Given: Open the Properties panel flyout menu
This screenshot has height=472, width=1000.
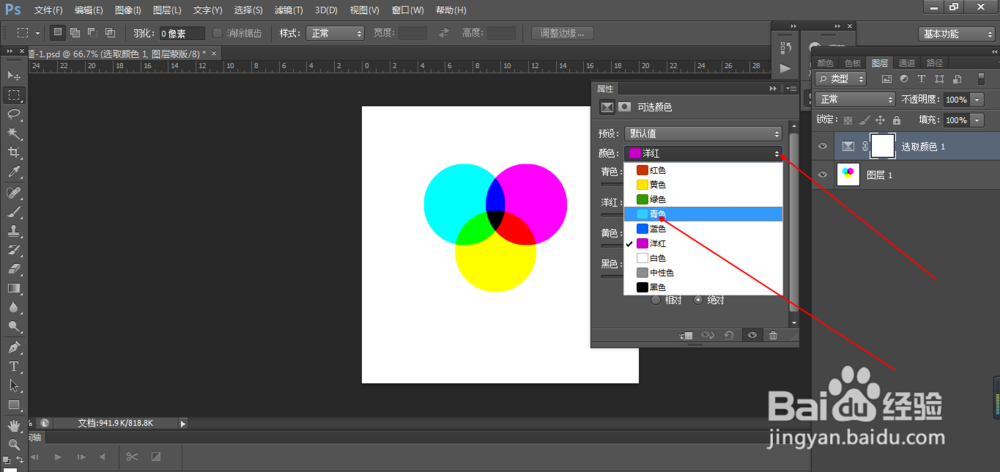Looking at the screenshot, I should click(791, 89).
